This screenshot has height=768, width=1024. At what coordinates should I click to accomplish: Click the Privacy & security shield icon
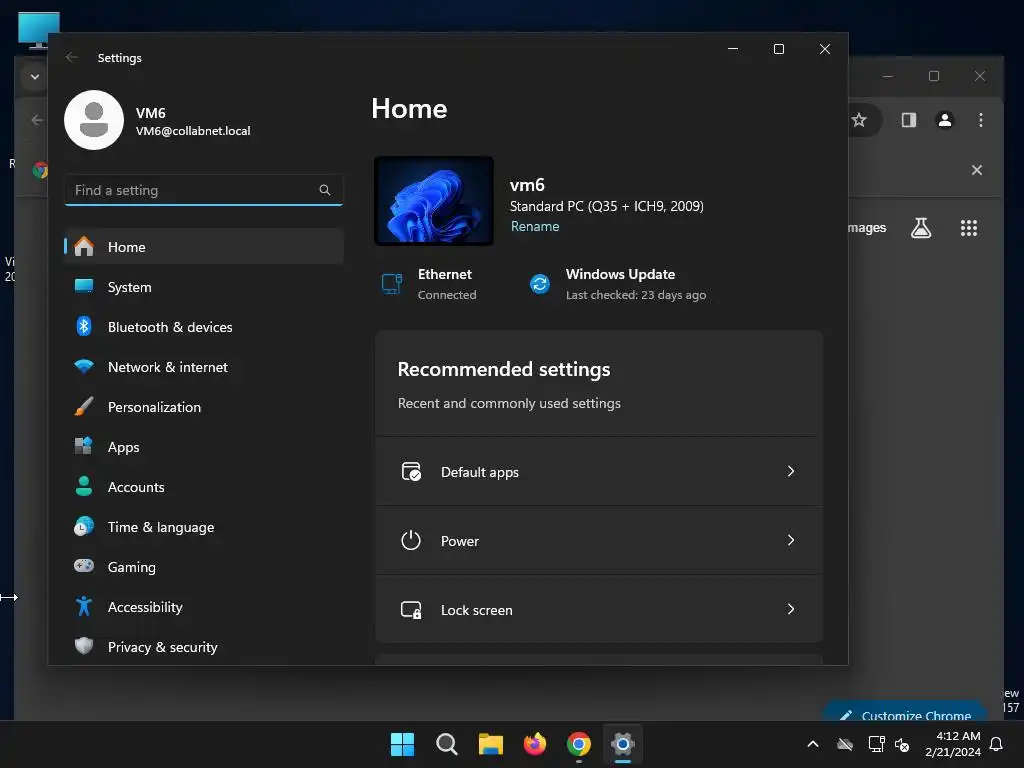(84, 647)
